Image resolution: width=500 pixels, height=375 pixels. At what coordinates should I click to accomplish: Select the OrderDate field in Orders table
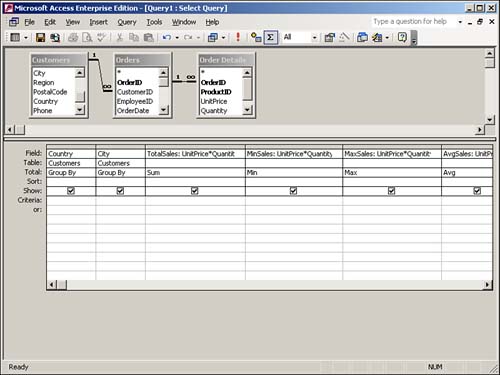click(x=133, y=111)
